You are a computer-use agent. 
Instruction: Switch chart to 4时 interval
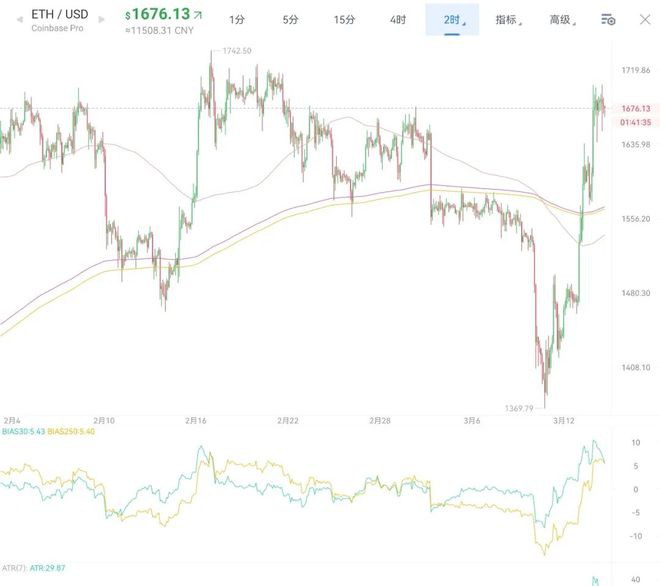pos(398,20)
